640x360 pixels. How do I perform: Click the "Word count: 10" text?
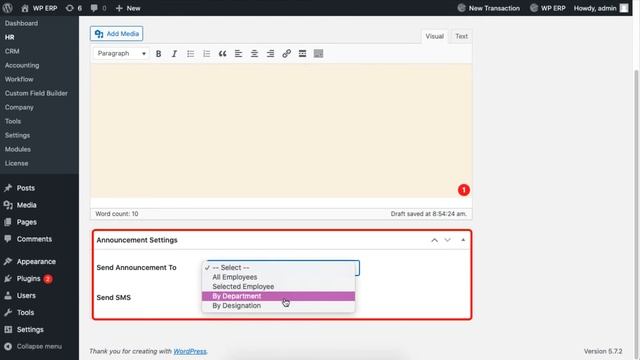(x=117, y=214)
